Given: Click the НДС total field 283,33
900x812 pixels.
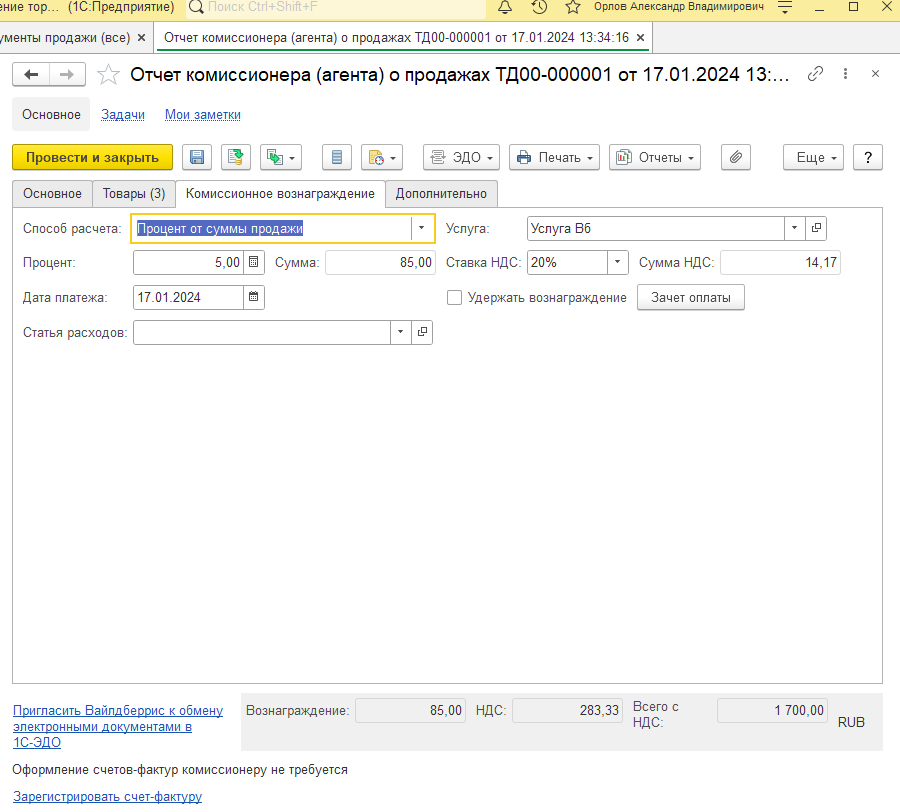Looking at the screenshot, I should click(567, 710).
